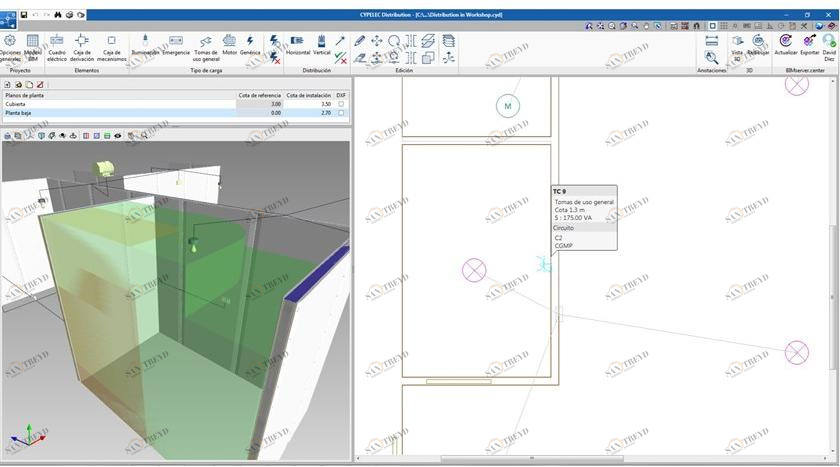Viewport: 840px width, 467px height.
Task: Insert a Cuadro eléctrico element
Action: [x=57, y=46]
